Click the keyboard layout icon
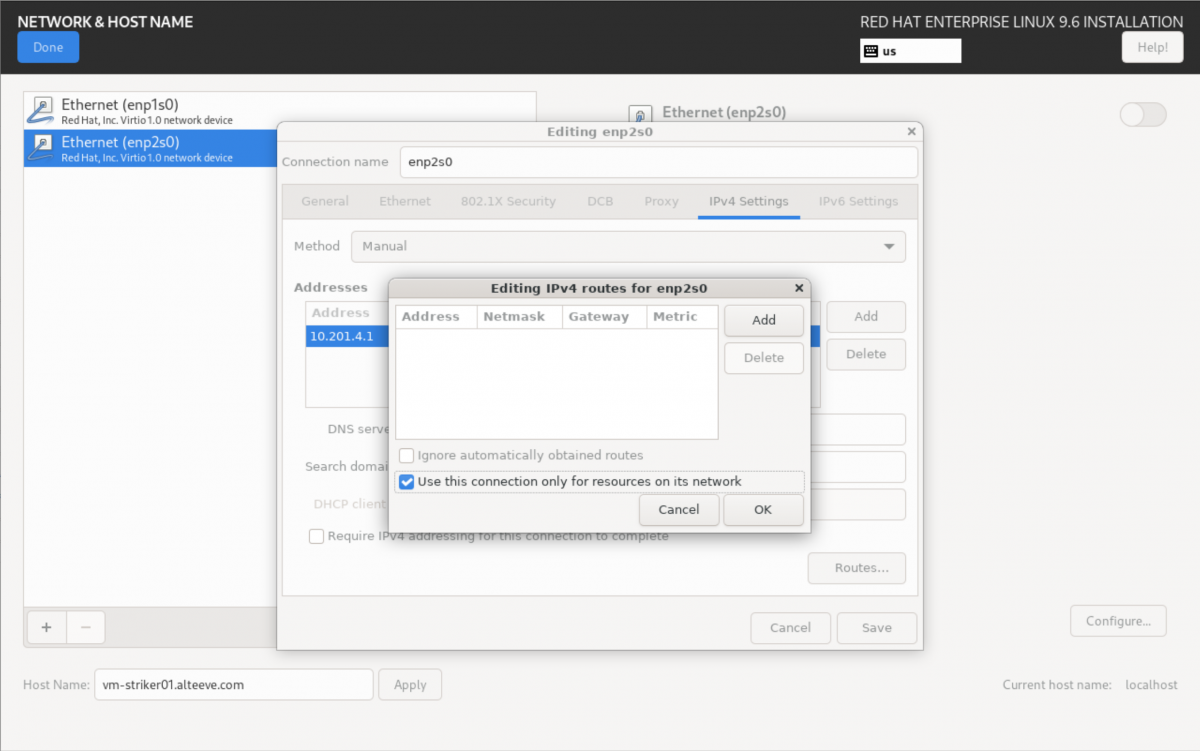1200x751 pixels. click(x=871, y=51)
